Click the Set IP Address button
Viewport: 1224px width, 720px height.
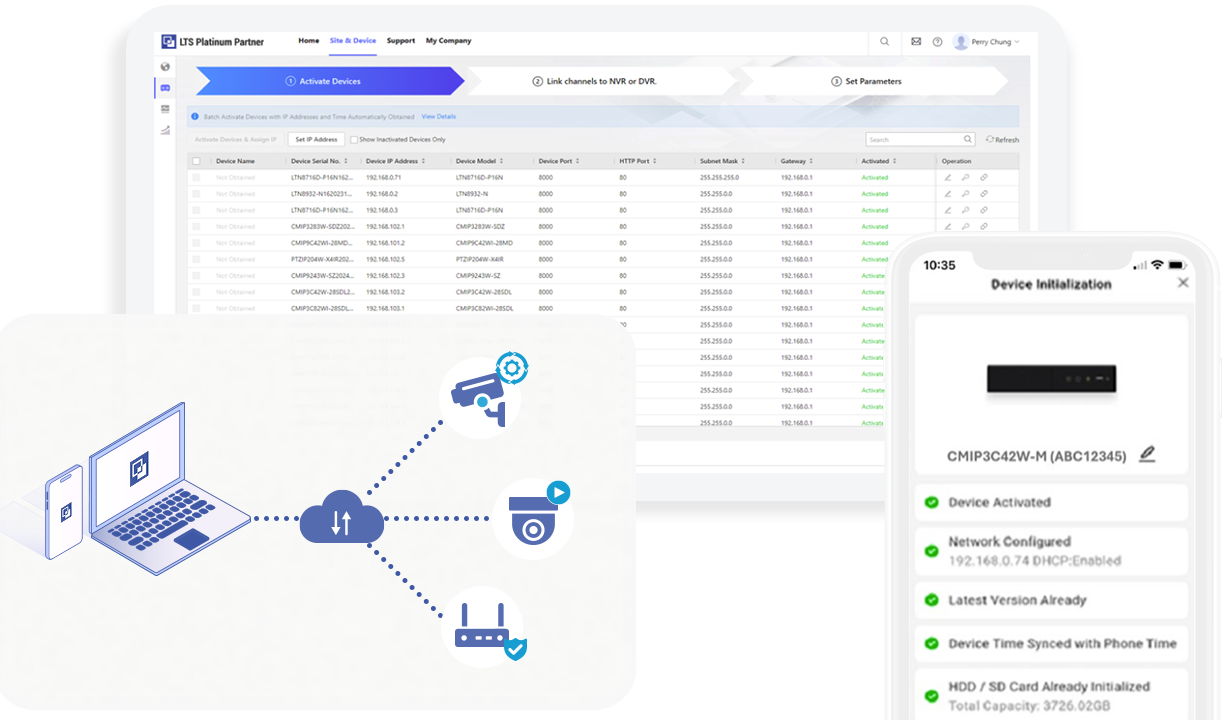pyautogui.click(x=317, y=140)
